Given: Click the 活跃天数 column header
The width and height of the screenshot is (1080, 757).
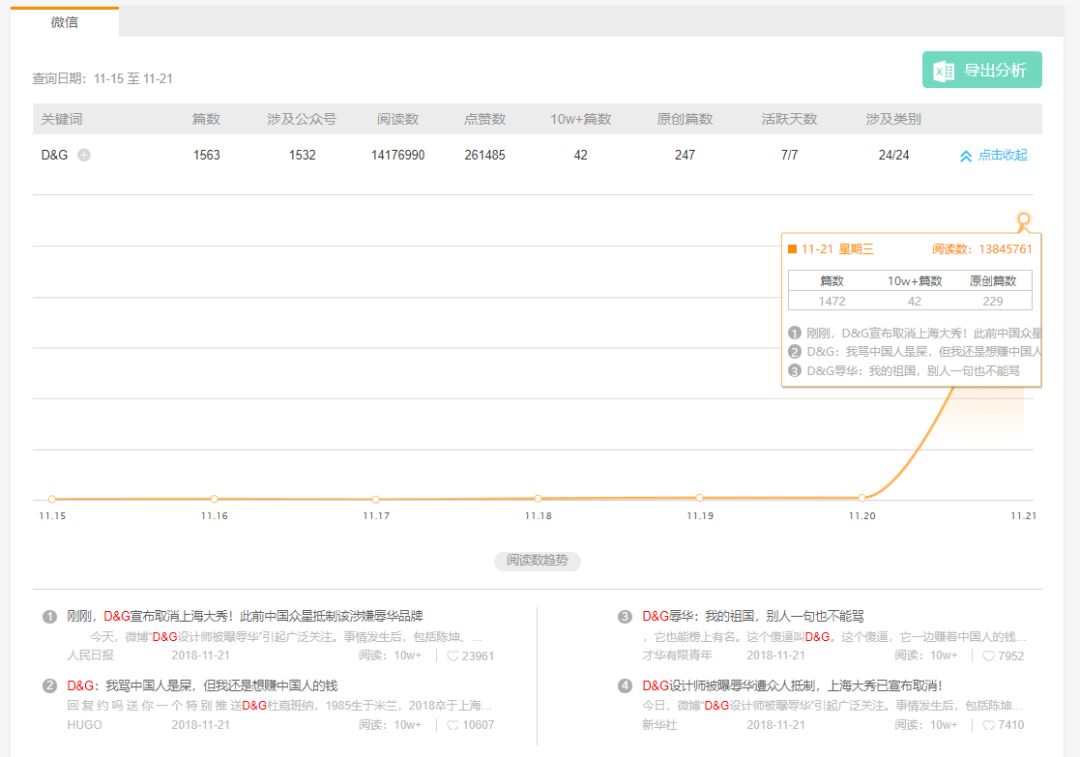Looking at the screenshot, I should click(789, 119).
